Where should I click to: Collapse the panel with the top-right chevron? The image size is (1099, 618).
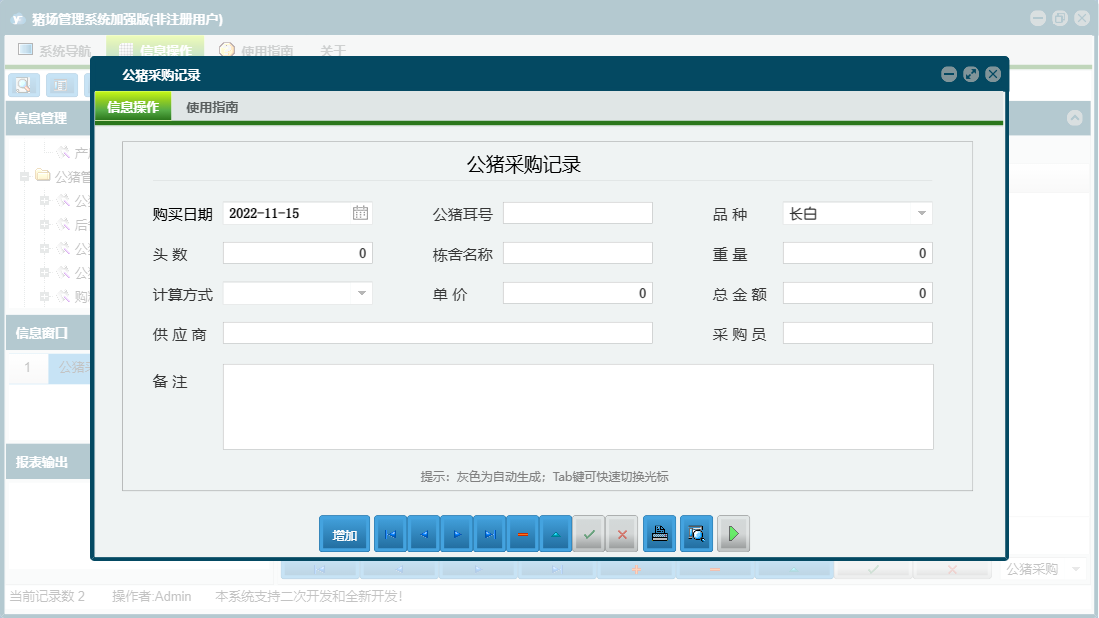point(1076,118)
